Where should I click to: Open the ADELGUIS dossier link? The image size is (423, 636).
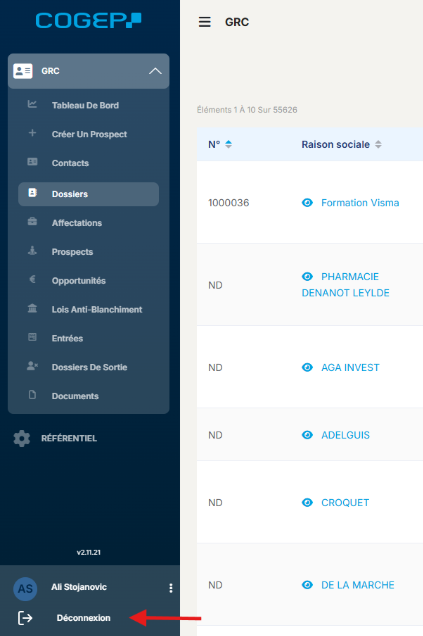pyautogui.click(x=345, y=435)
